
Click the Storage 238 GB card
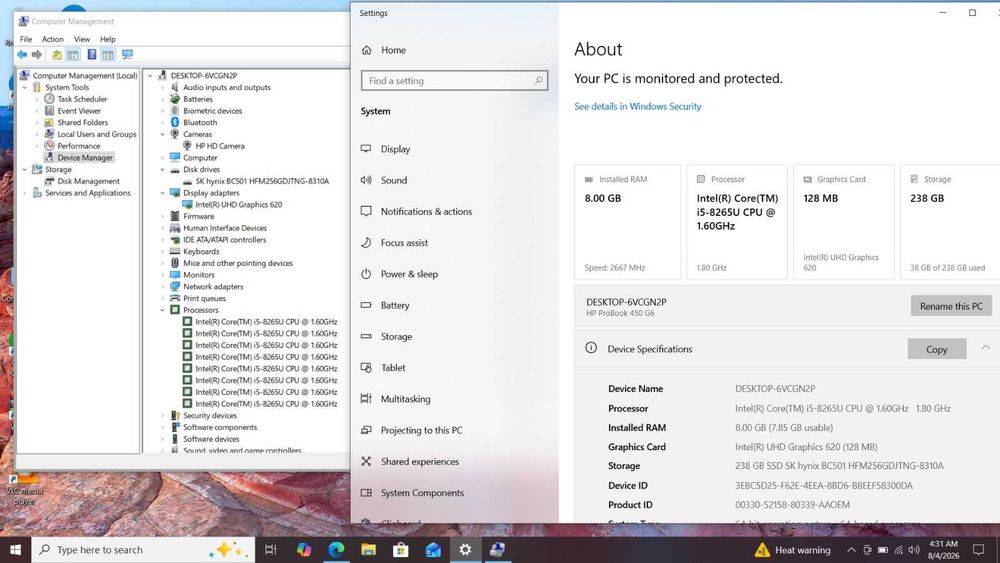[x=950, y=222]
